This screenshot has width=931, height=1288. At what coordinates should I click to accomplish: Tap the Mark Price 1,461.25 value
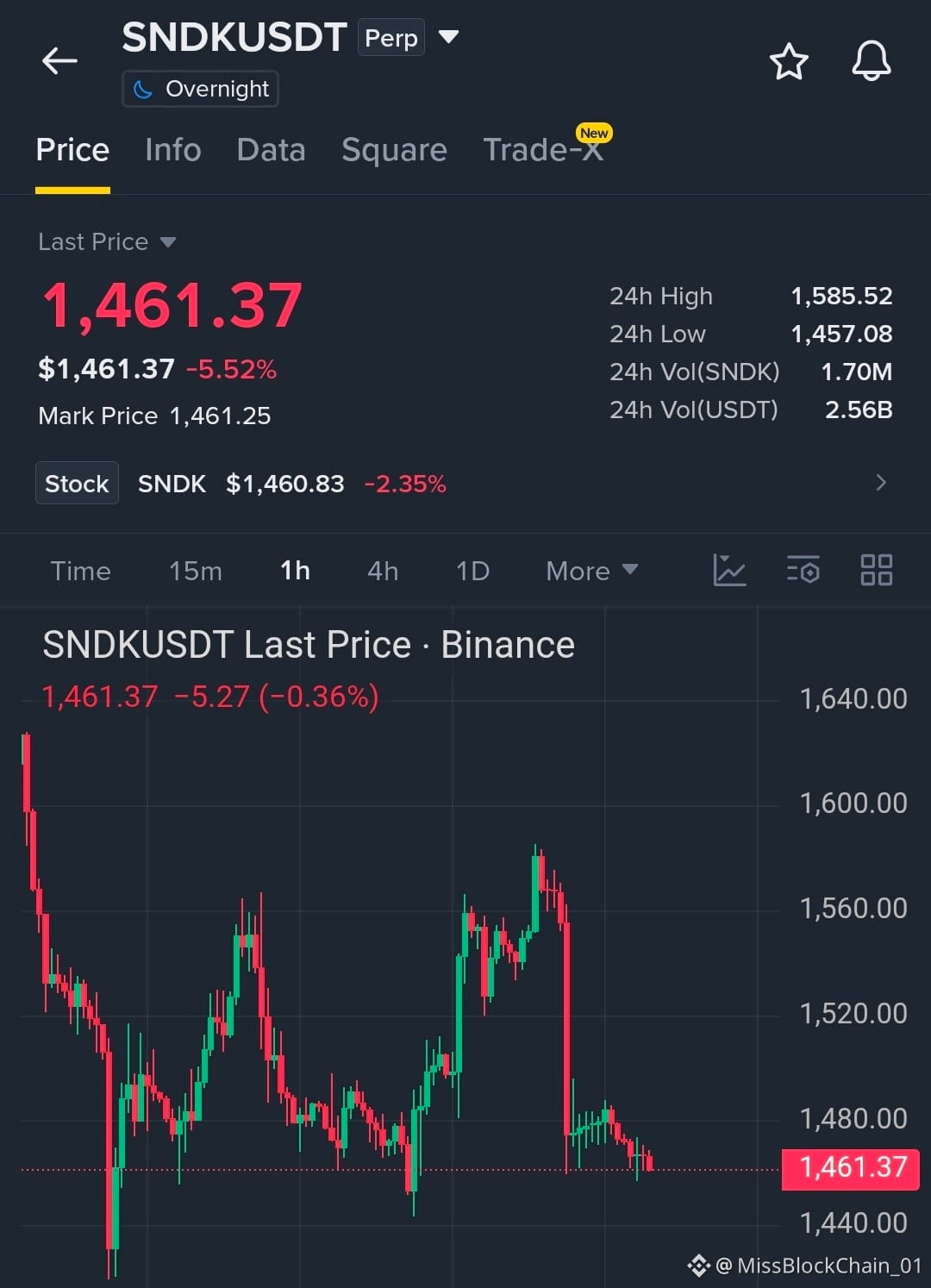(x=220, y=416)
